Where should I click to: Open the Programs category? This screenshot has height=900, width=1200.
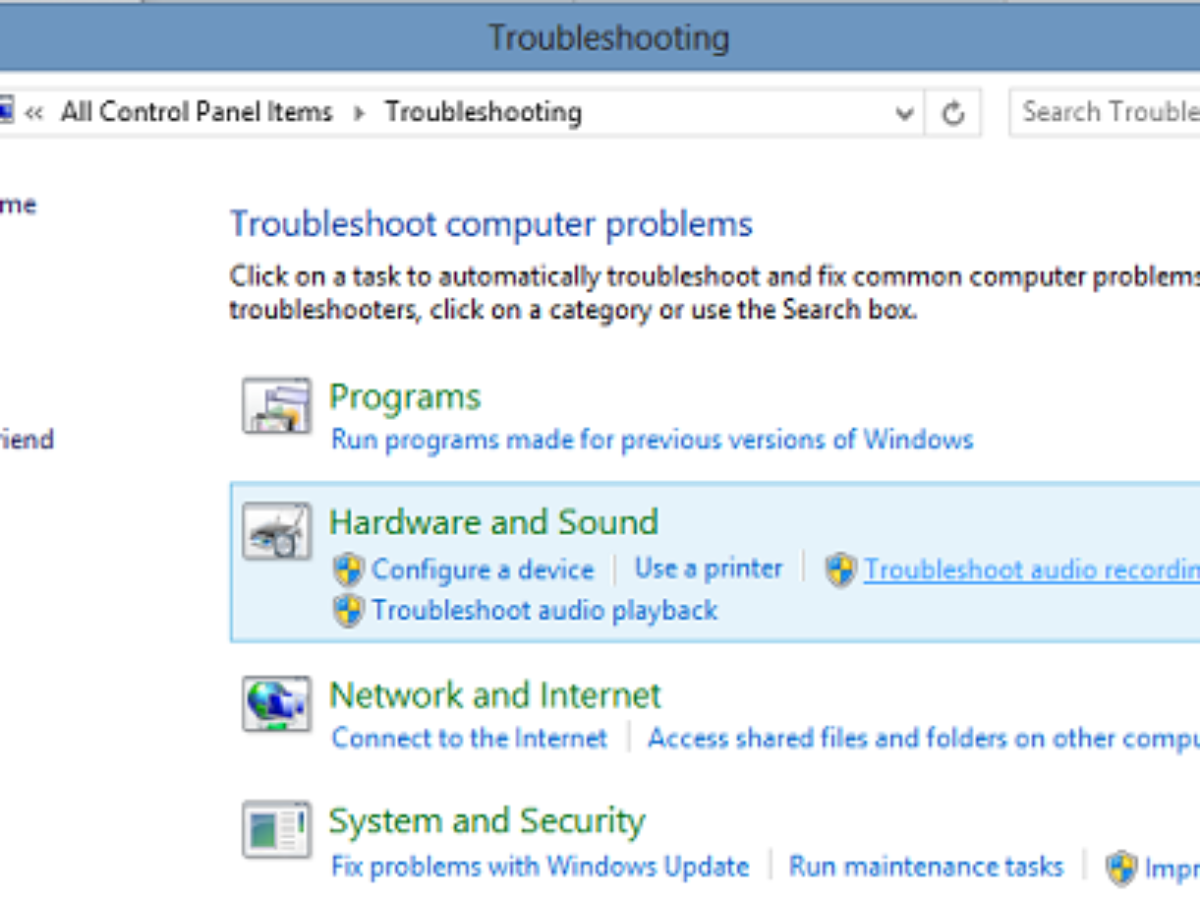pyautogui.click(x=405, y=397)
